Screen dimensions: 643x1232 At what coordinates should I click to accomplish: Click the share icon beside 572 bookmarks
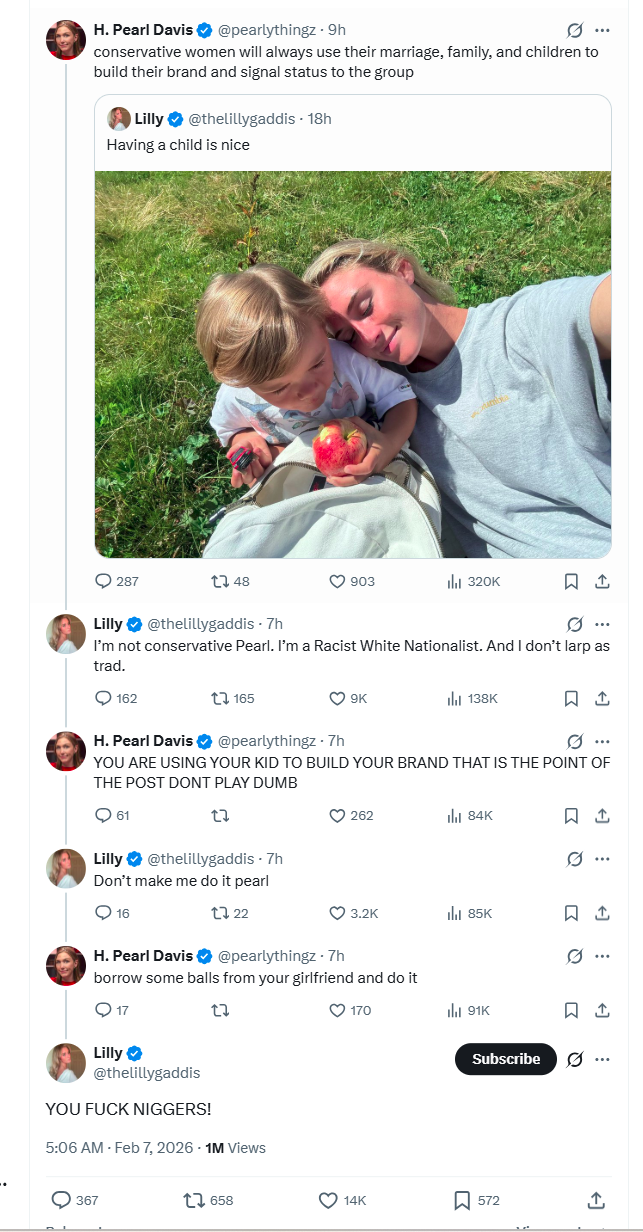[595, 1200]
